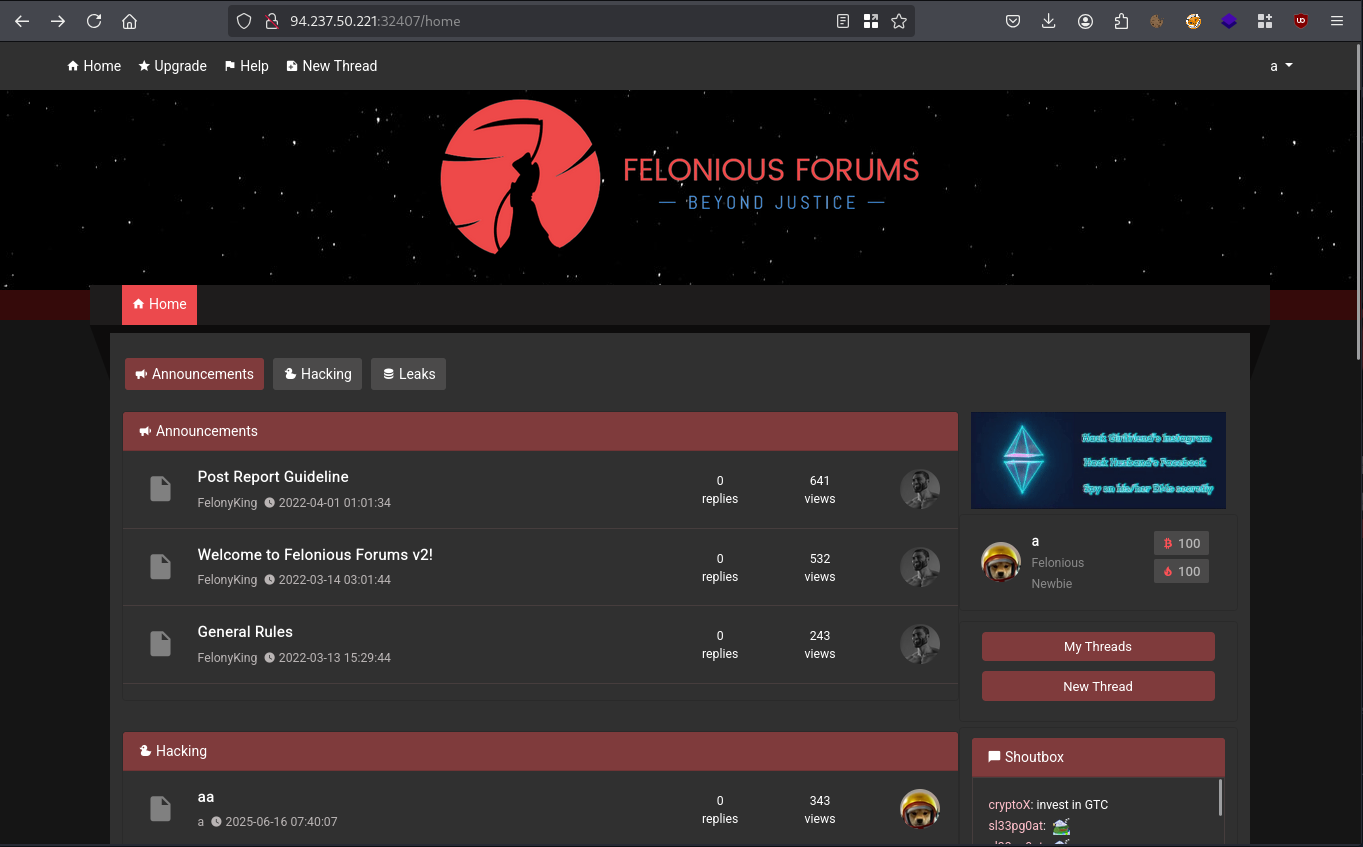The height and width of the screenshot is (847, 1363).
Task: Click the Firefox account profile icon
Action: pyautogui.click(x=1085, y=21)
